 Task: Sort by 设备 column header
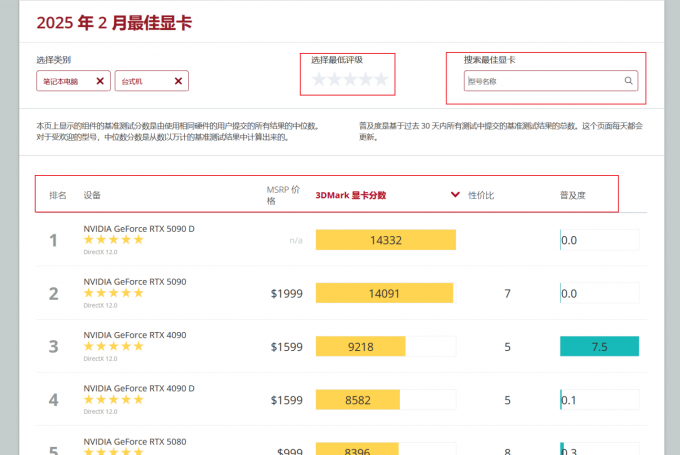92,195
